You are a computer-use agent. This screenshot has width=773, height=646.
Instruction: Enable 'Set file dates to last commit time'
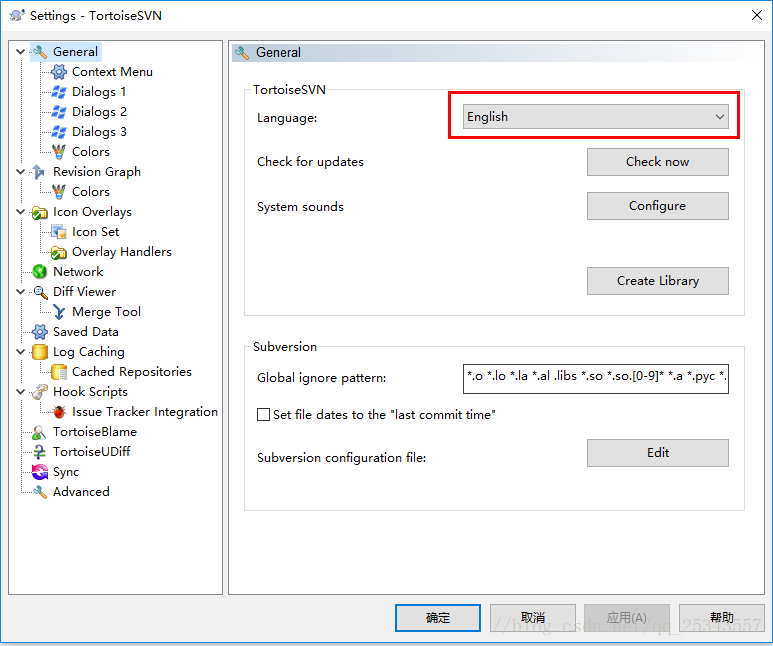pyautogui.click(x=263, y=414)
